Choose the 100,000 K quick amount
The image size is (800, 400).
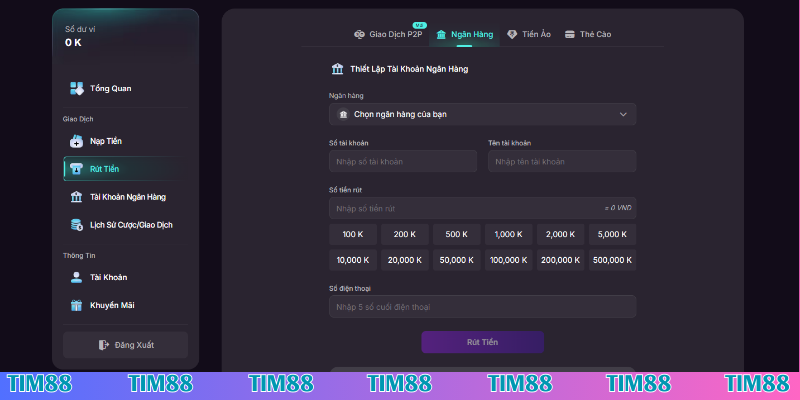(508, 260)
